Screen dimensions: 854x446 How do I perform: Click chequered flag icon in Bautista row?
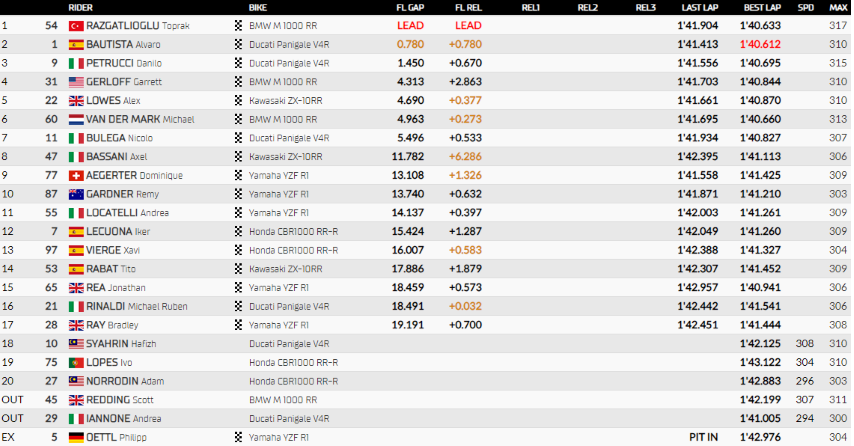[238, 44]
